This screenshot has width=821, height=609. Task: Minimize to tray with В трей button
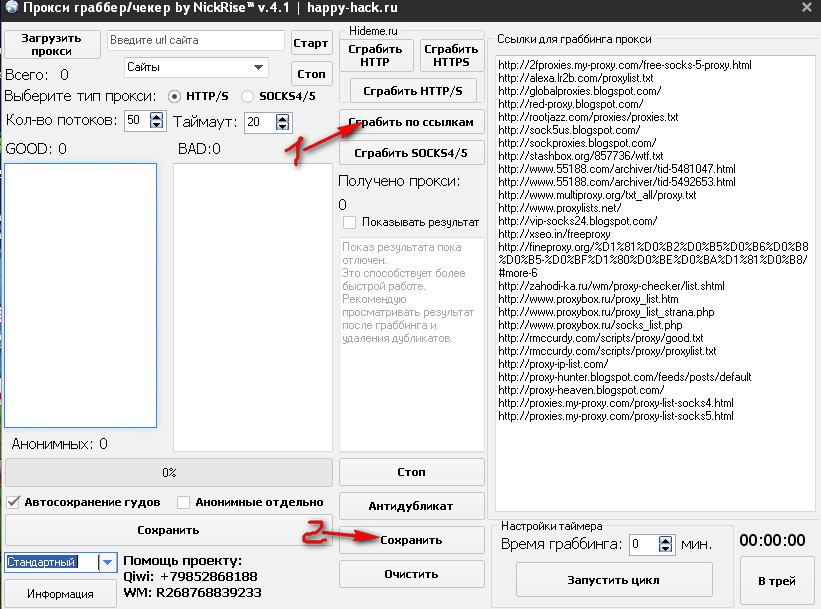[775, 580]
